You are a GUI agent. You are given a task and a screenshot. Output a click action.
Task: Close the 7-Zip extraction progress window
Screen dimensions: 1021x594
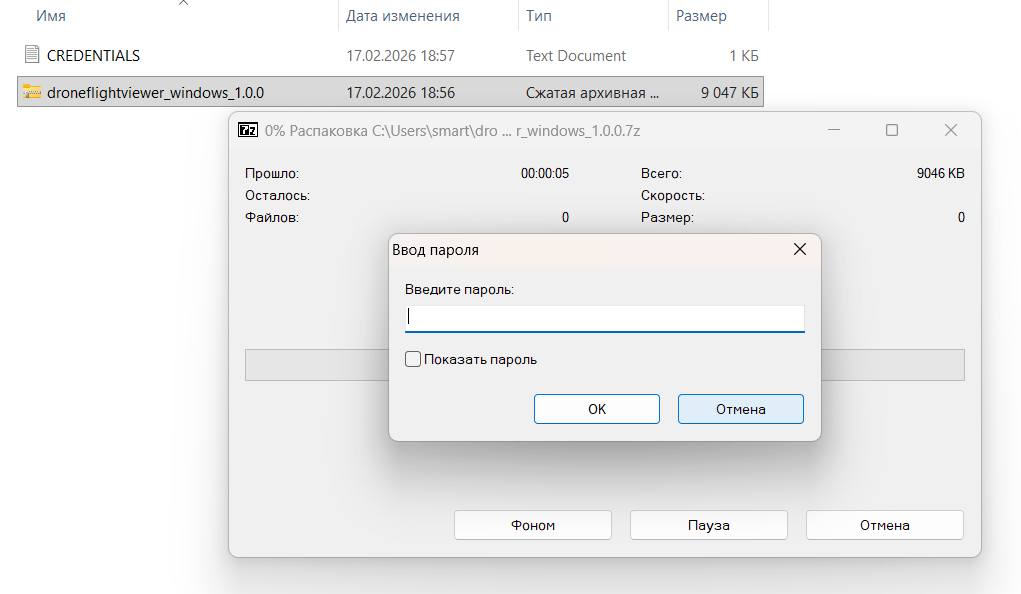click(x=950, y=130)
